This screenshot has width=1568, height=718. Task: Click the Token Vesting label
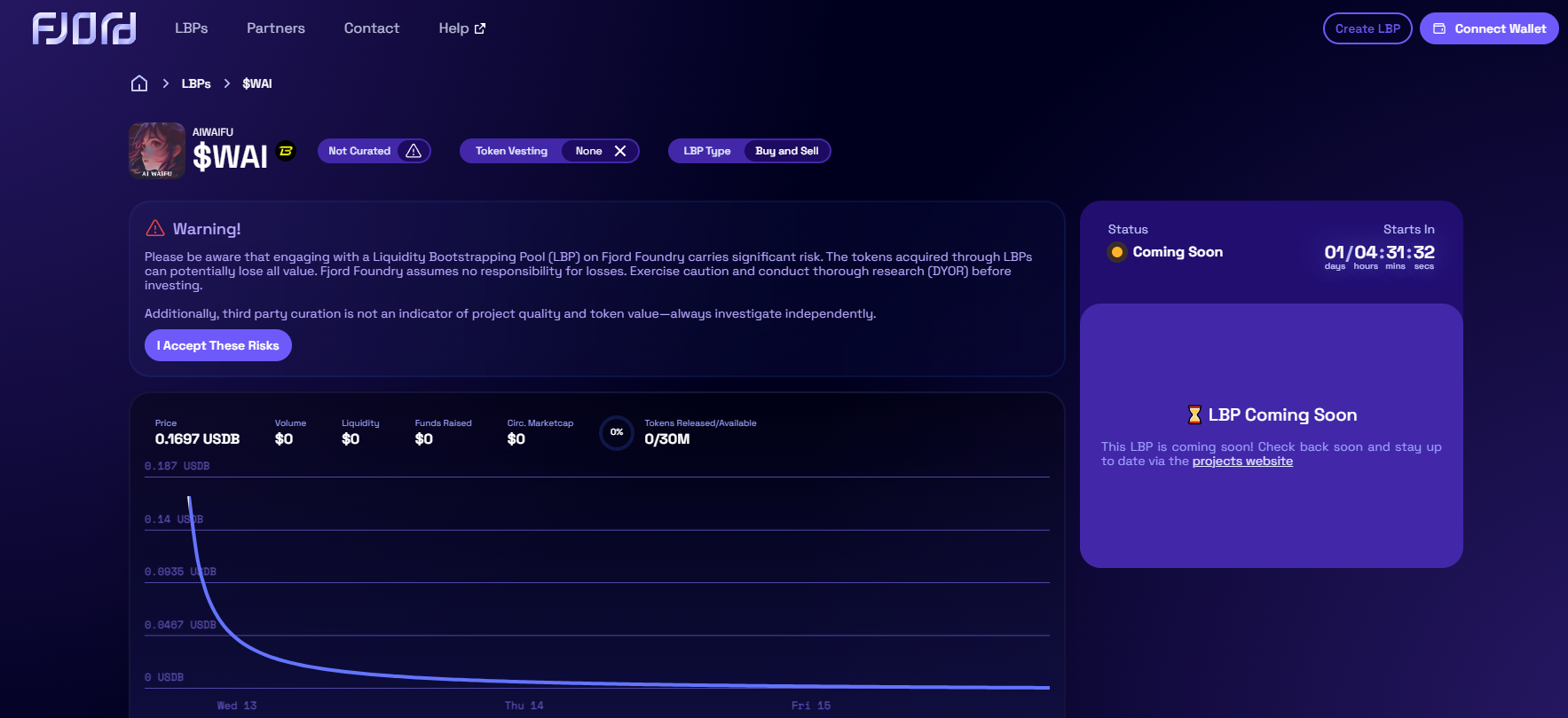click(511, 151)
